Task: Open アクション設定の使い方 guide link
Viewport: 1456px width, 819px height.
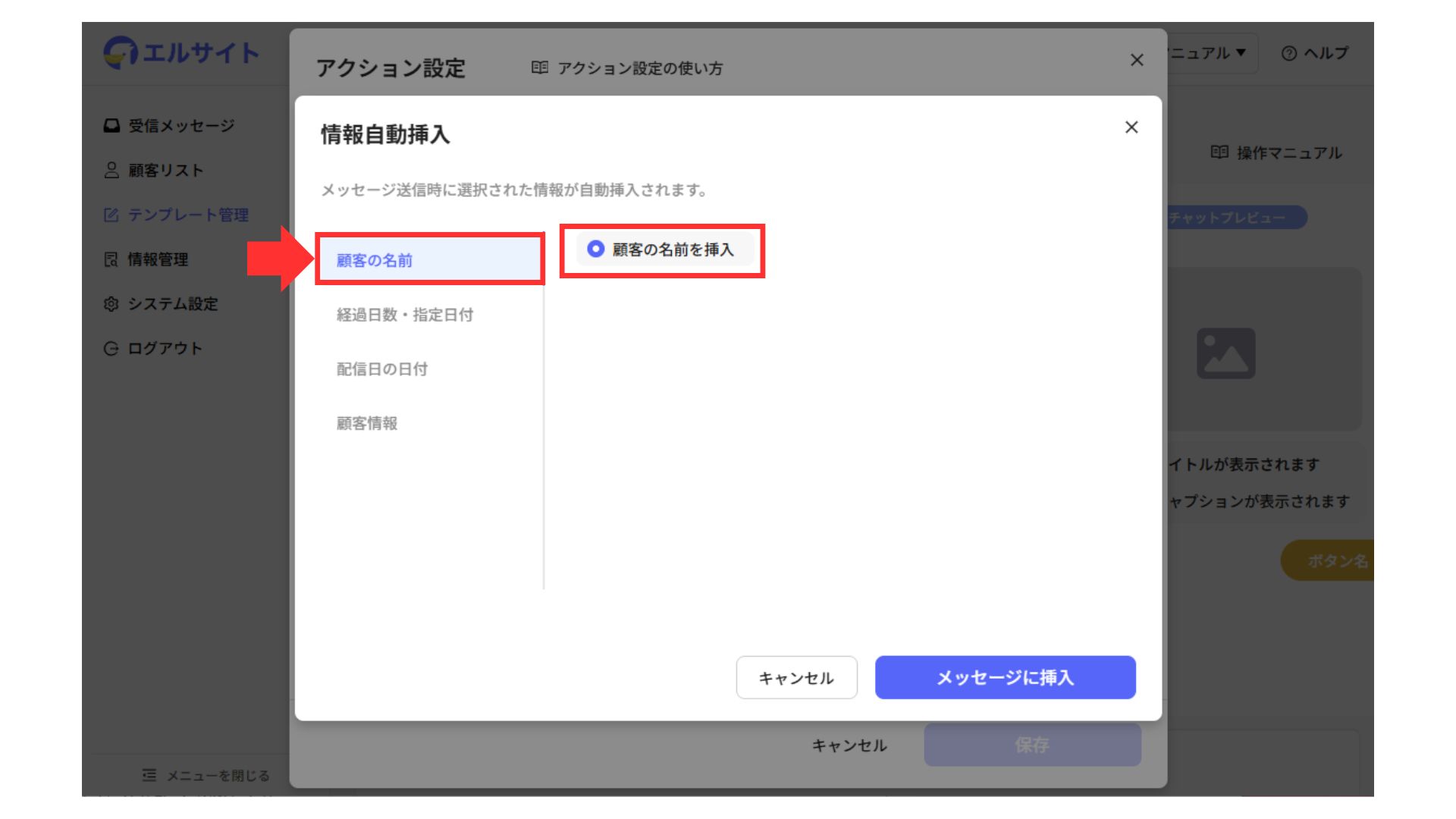Action: pos(628,68)
